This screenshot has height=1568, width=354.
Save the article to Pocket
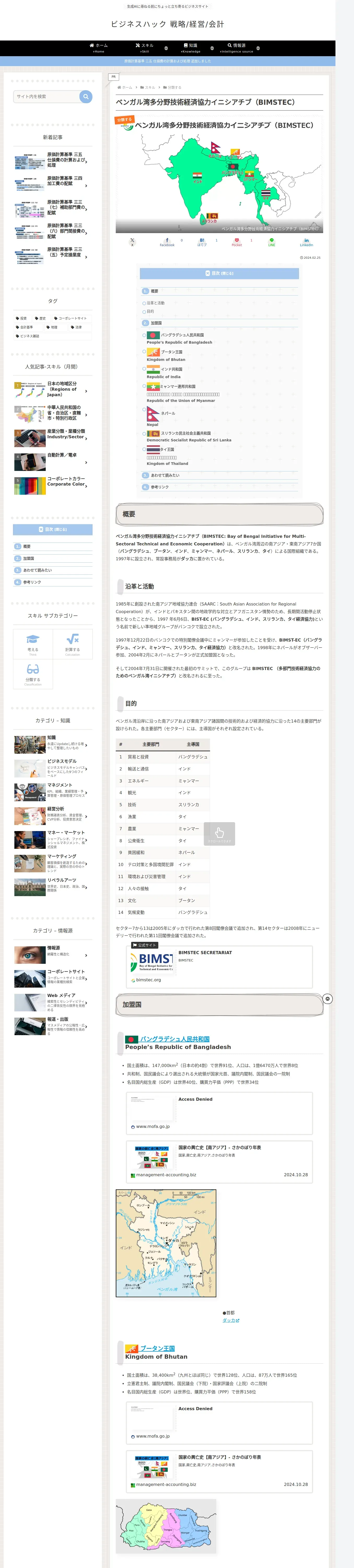(237, 242)
